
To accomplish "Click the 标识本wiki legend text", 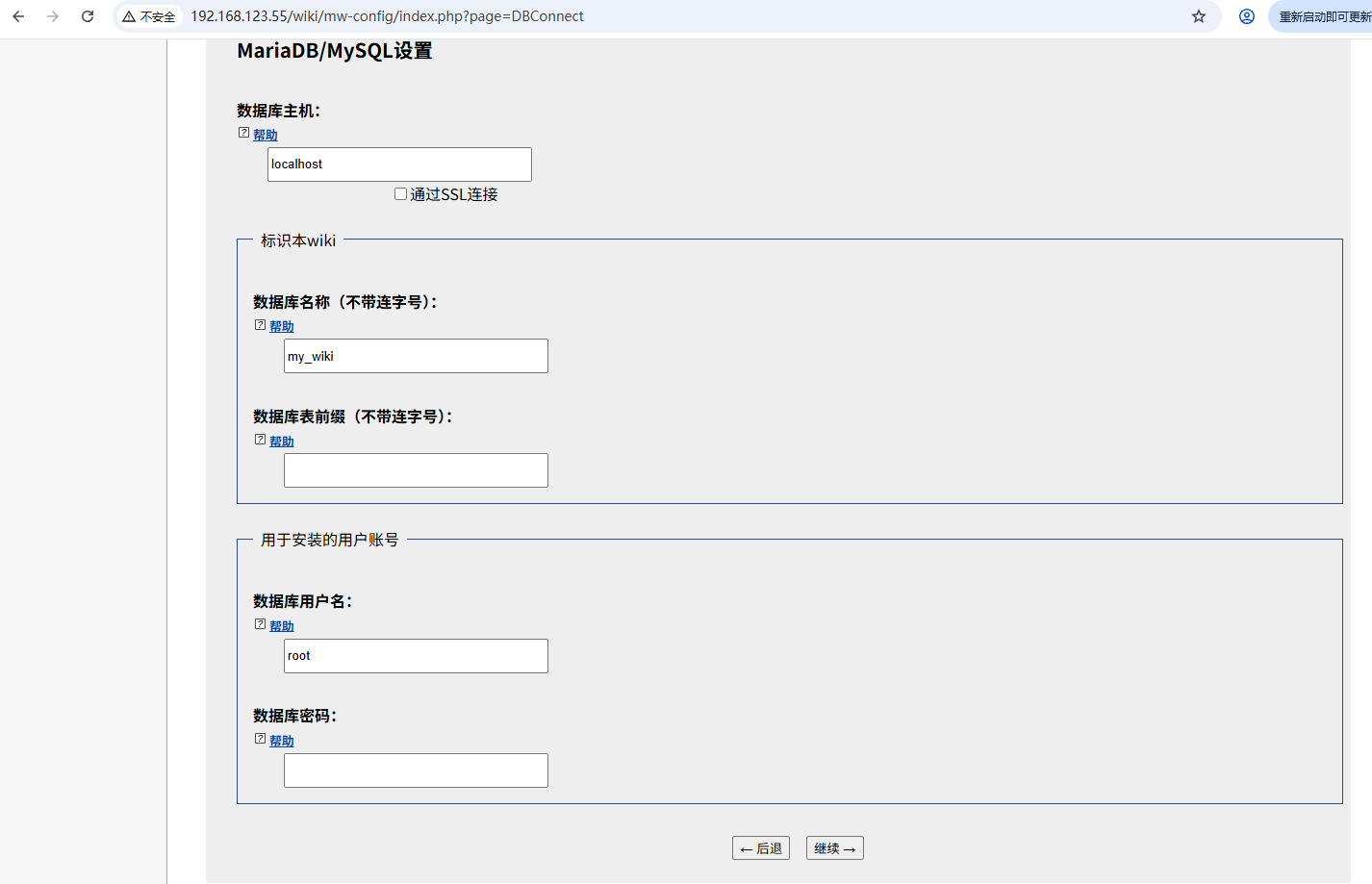I will coord(298,240).
